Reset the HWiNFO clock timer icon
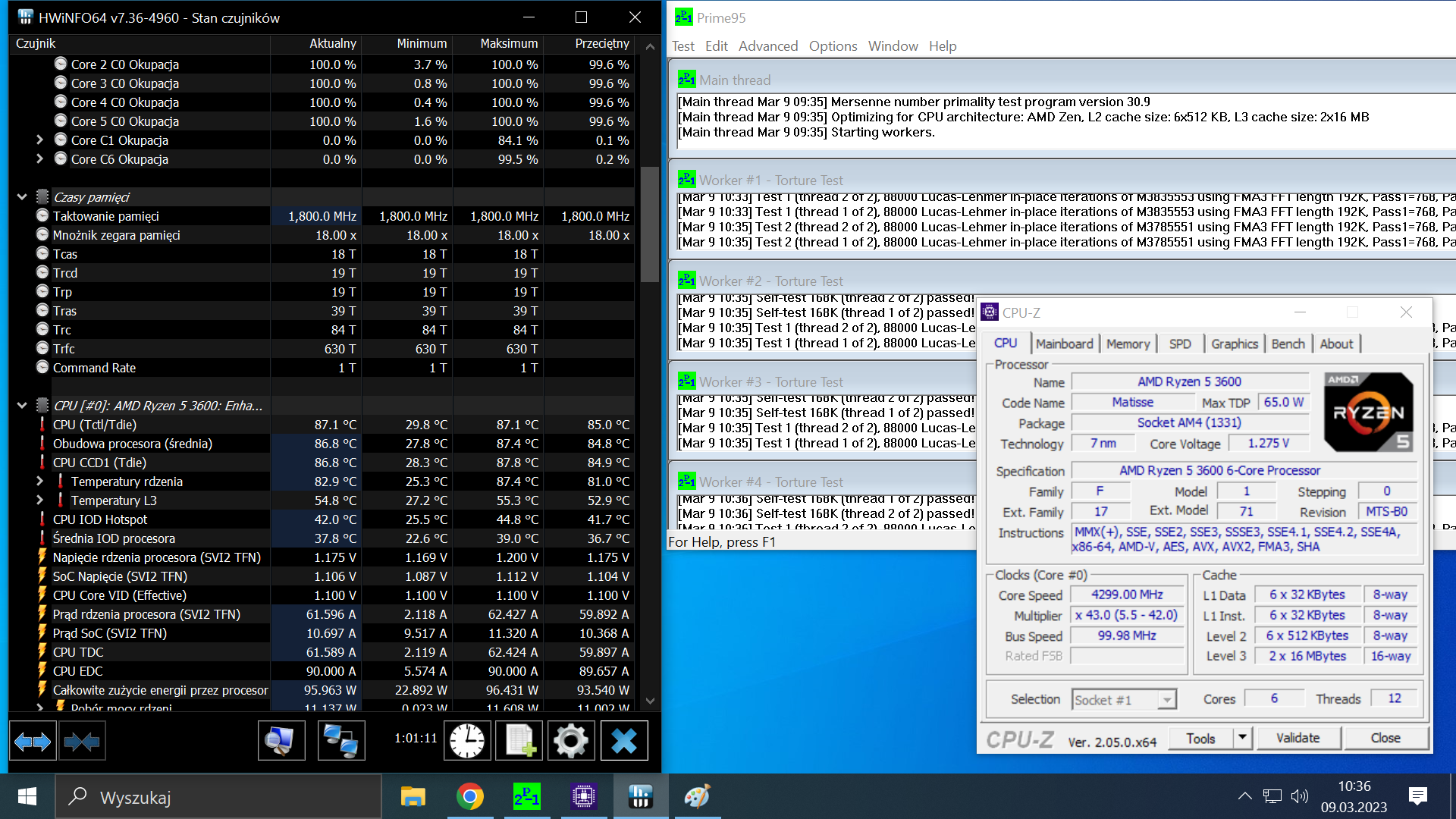The width and height of the screenshot is (1456, 819). click(466, 741)
